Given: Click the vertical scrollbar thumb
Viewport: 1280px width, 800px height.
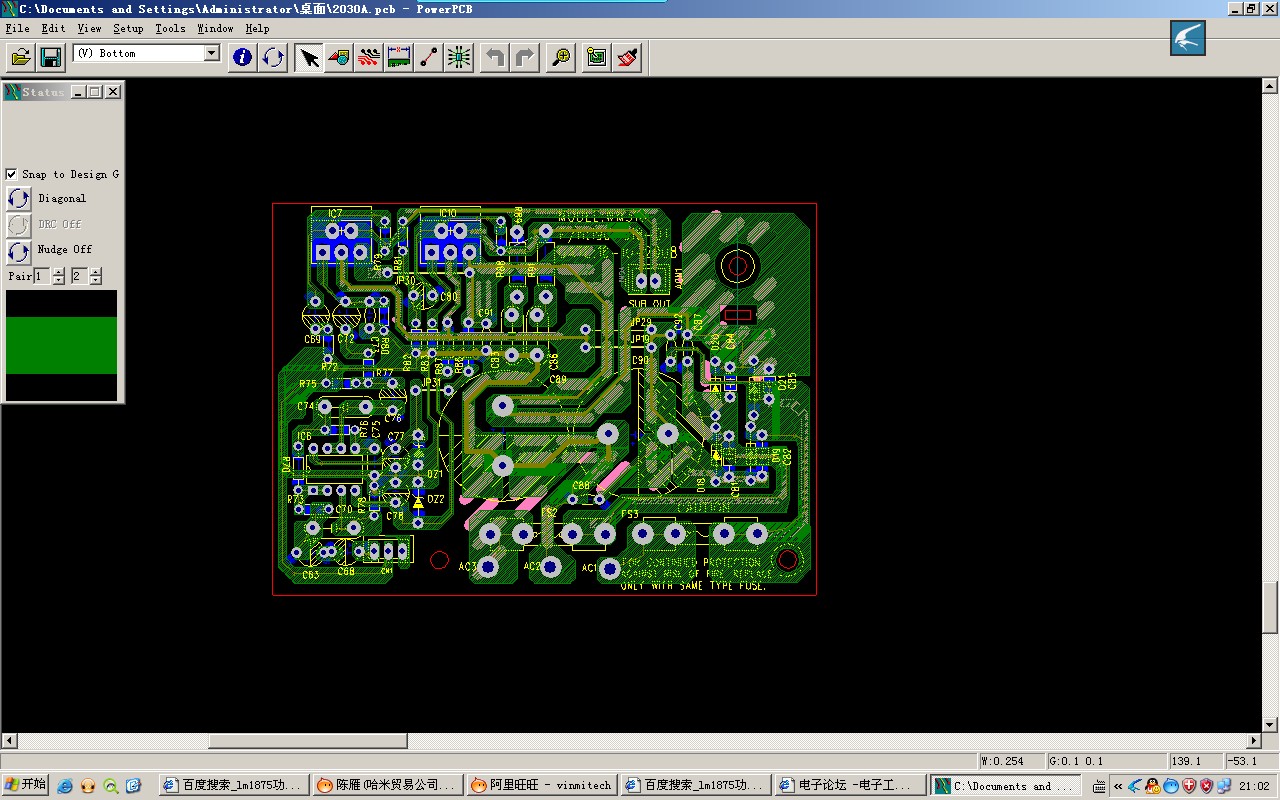Looking at the screenshot, I should click(x=1270, y=606).
